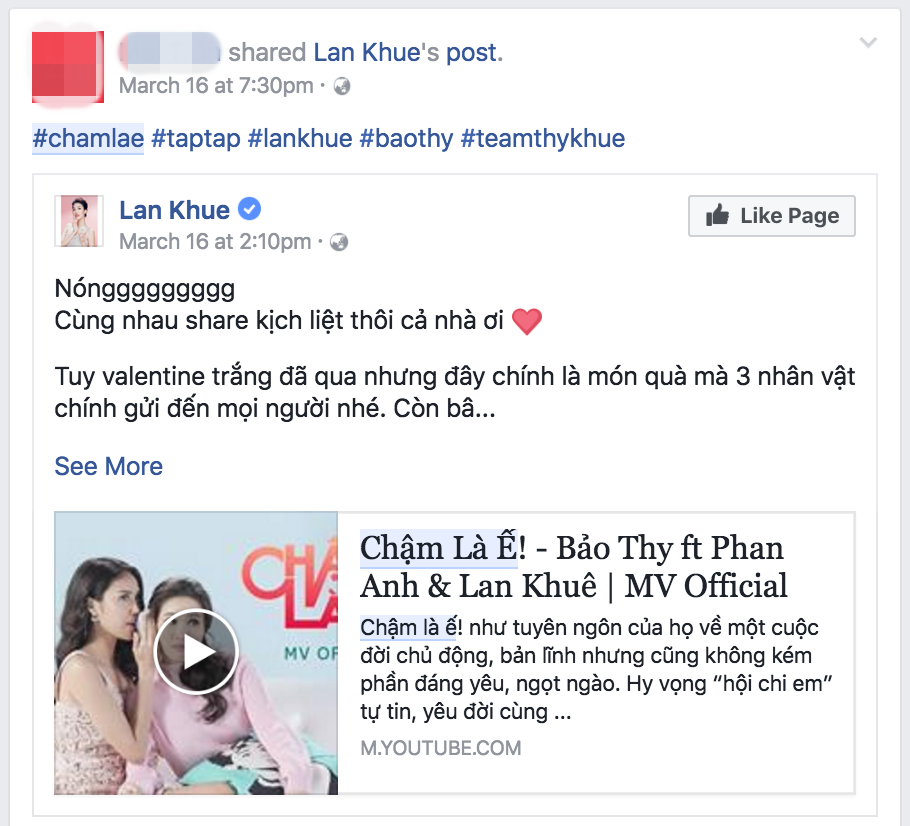Expand the post with See More
910x826 pixels.
point(109,466)
